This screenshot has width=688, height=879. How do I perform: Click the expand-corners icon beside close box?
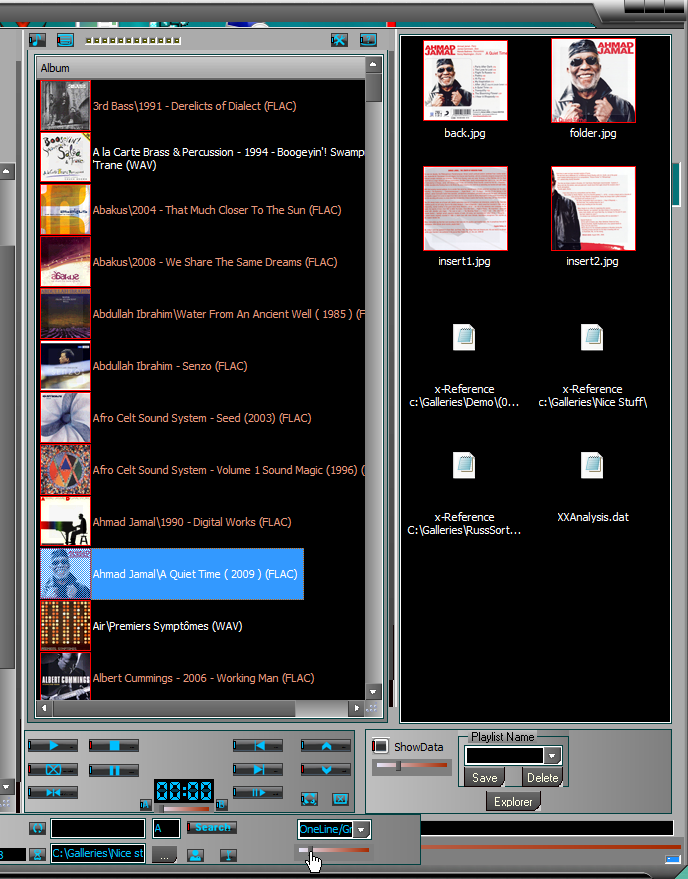(x=309, y=799)
